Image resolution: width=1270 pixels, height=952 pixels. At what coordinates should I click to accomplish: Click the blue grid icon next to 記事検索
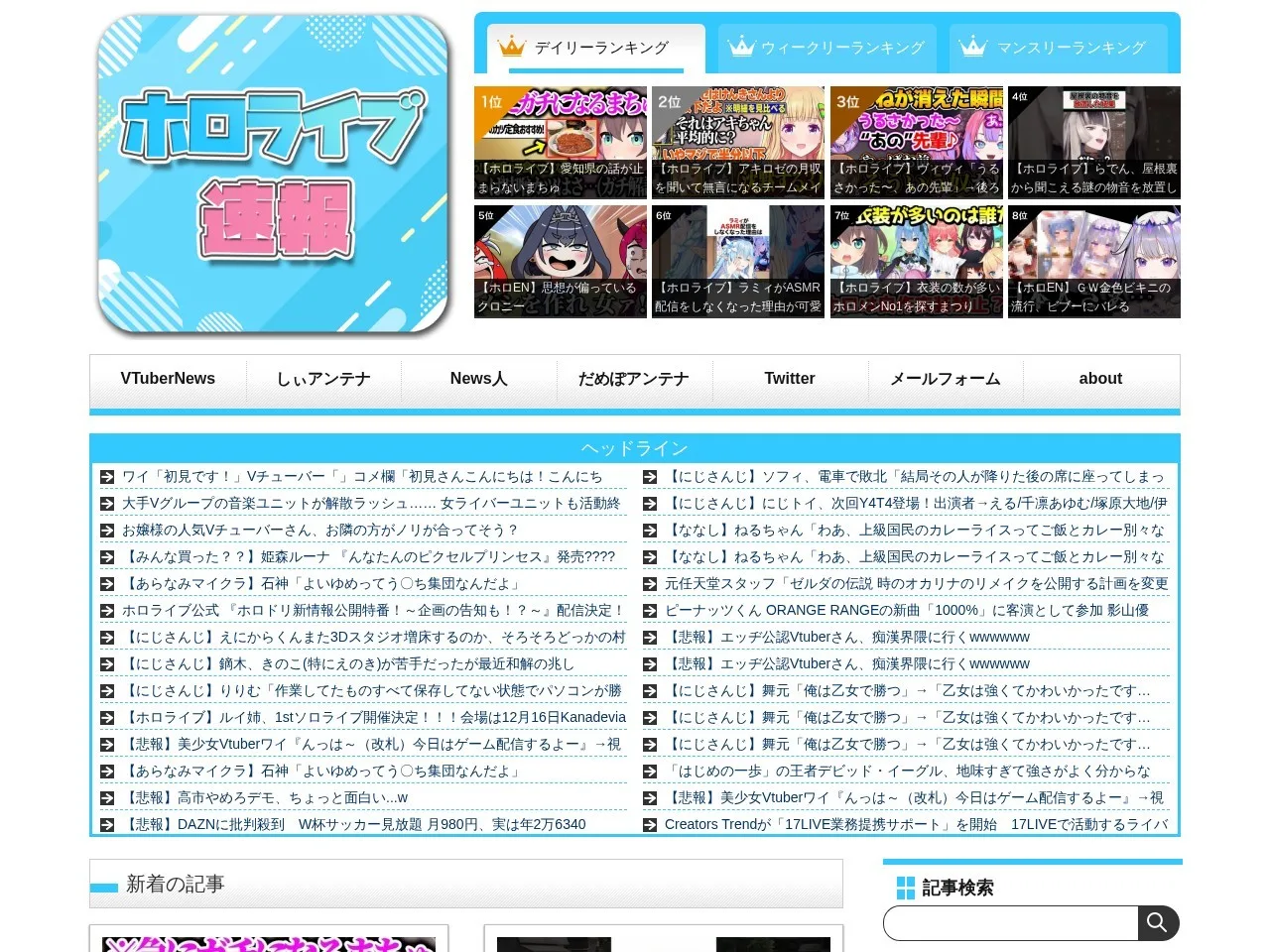[906, 888]
